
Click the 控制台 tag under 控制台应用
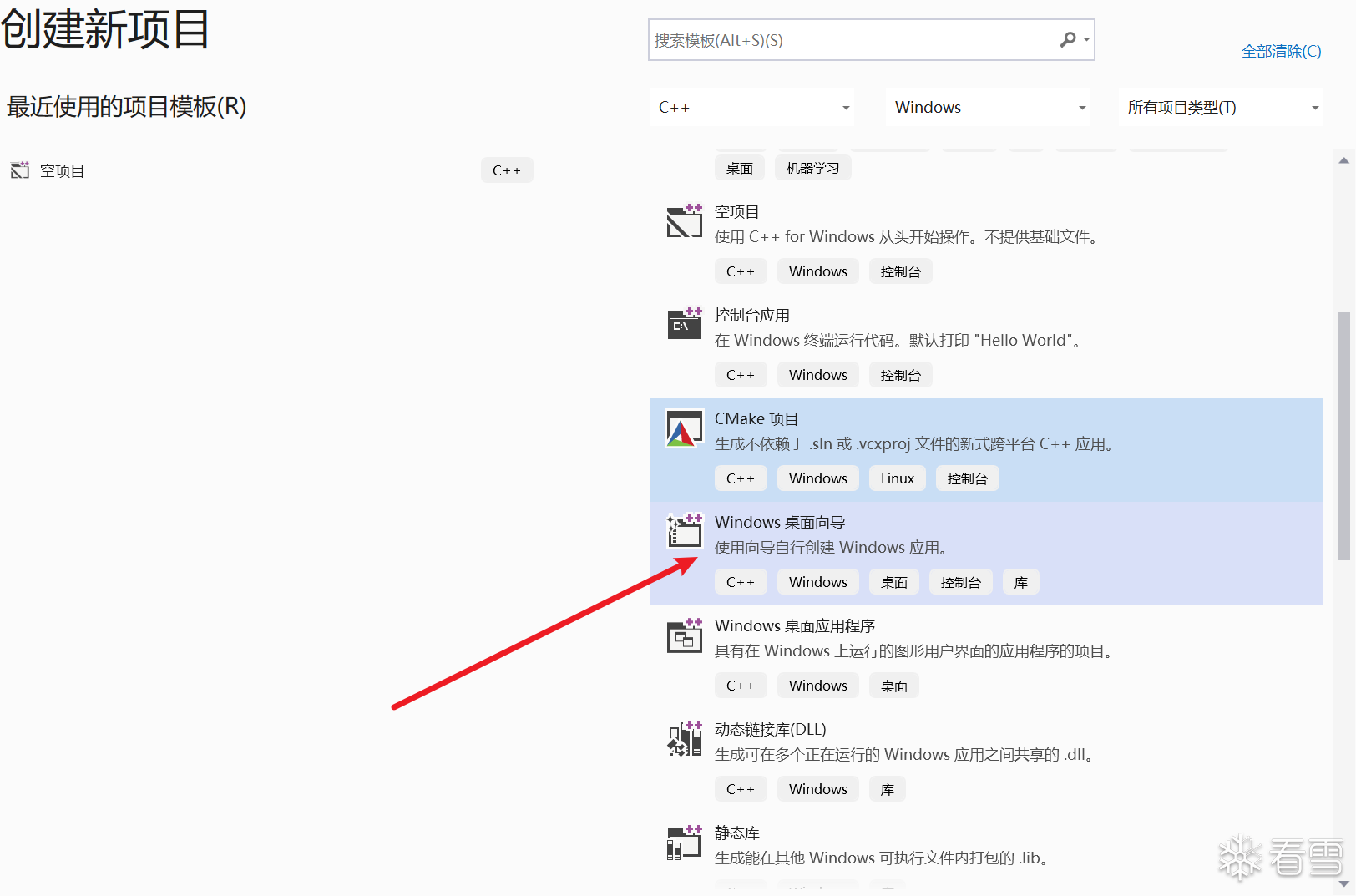901,375
